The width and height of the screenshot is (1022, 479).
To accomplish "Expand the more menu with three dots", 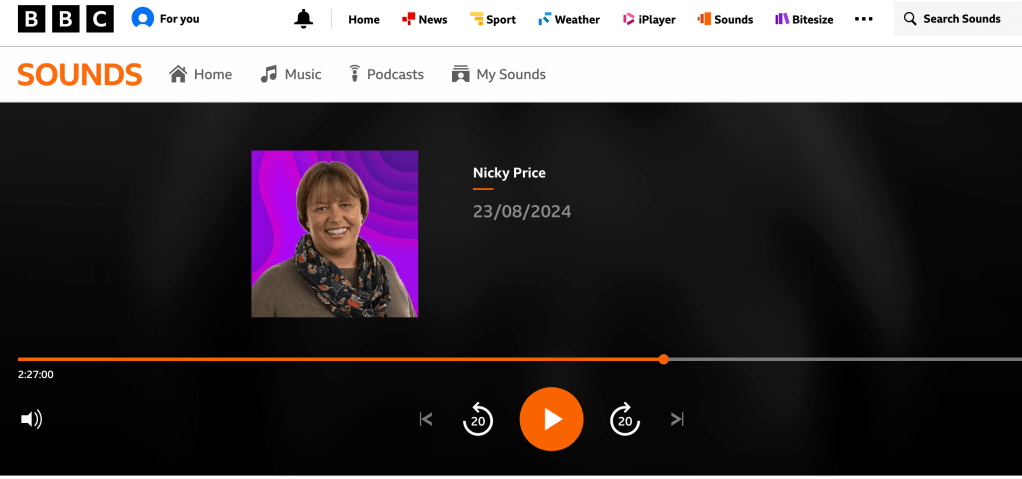I will 864,19.
